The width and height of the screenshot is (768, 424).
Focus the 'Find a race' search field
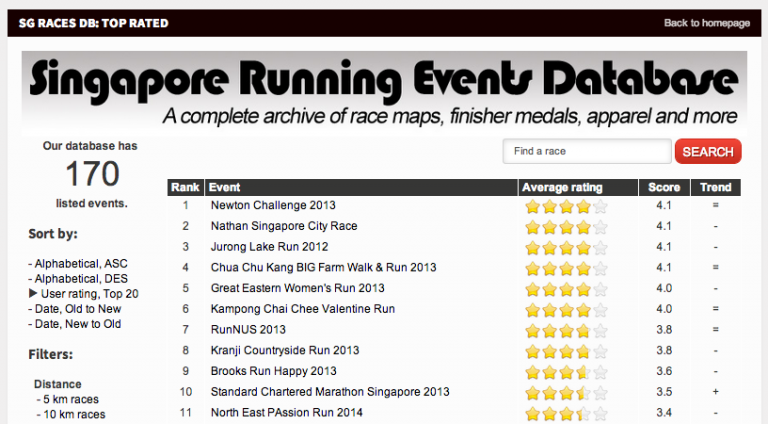pos(587,151)
